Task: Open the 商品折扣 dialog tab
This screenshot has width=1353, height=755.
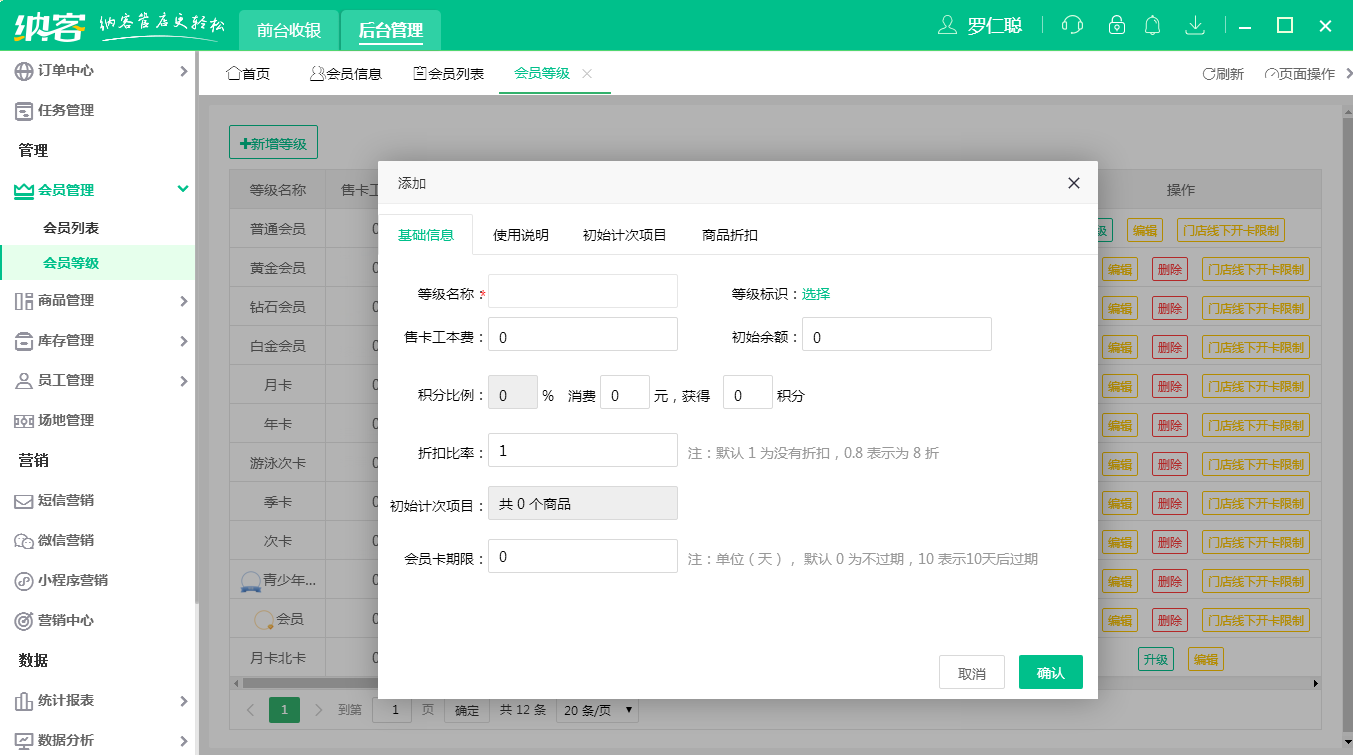Action: pyautogui.click(x=730, y=235)
